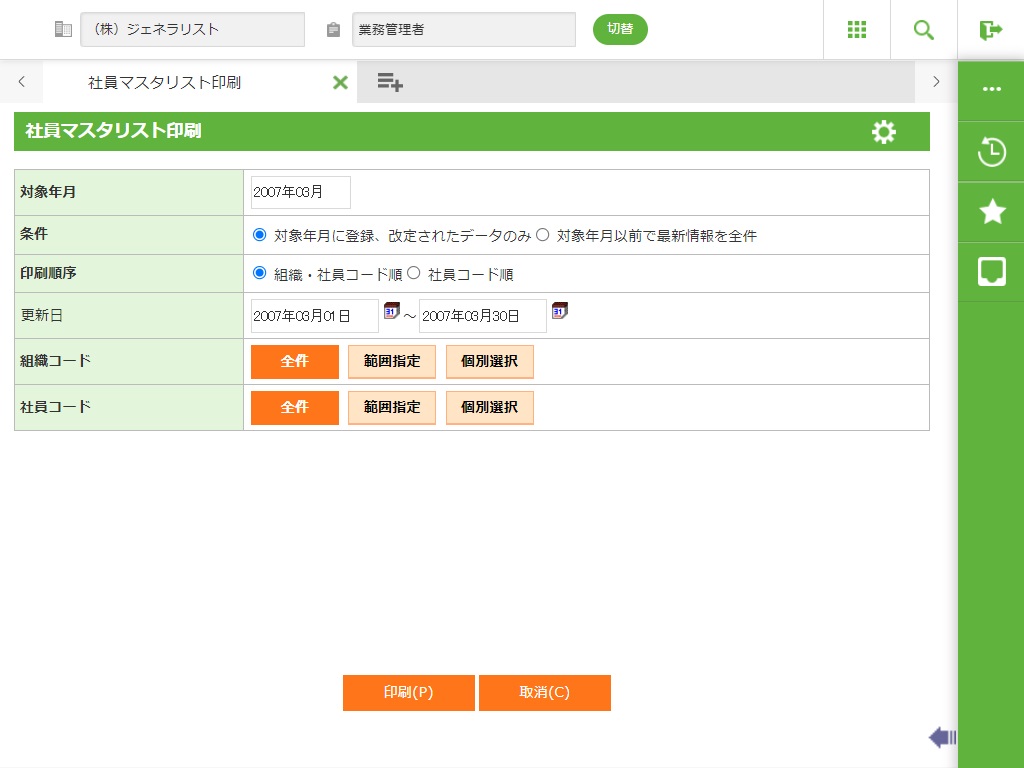This screenshot has height=768, width=1024.
Task: Open the three-dots more menu in sidebar
Action: 991,89
